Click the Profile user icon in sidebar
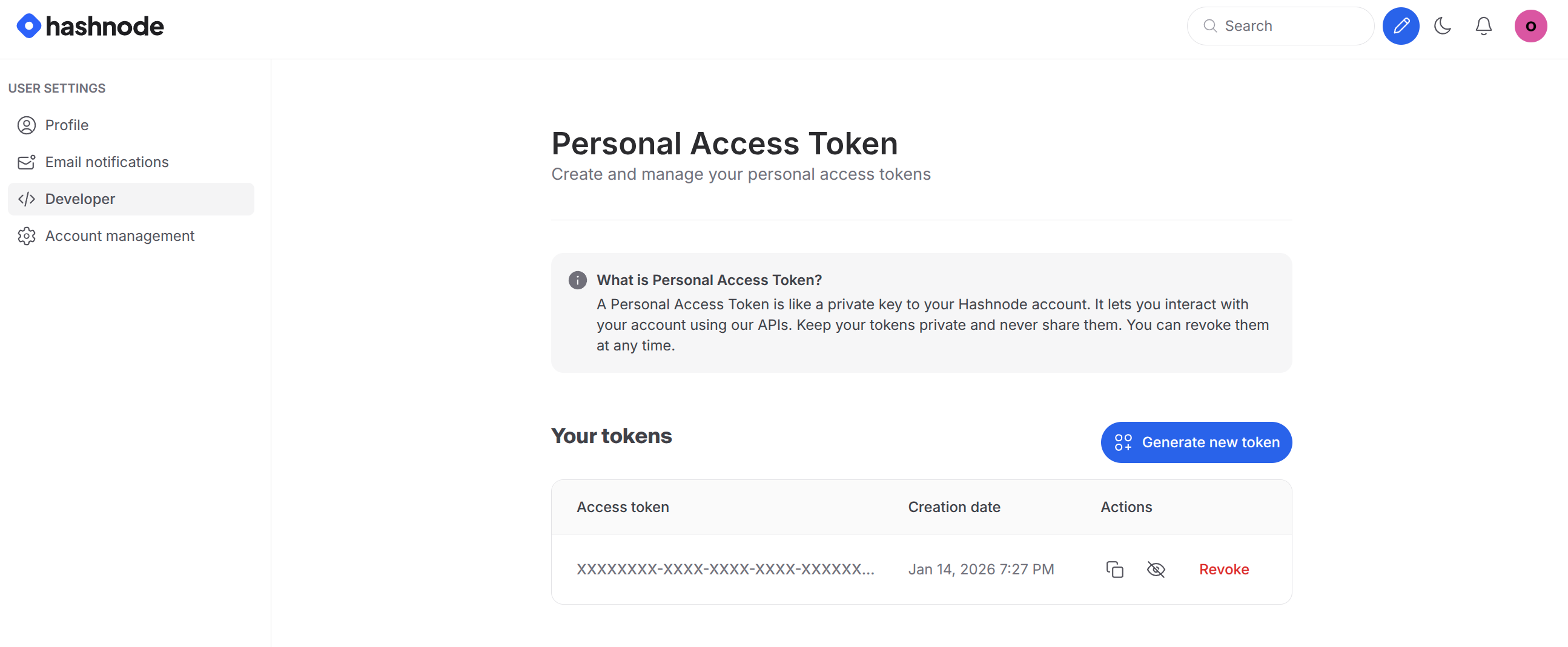 pyautogui.click(x=26, y=125)
